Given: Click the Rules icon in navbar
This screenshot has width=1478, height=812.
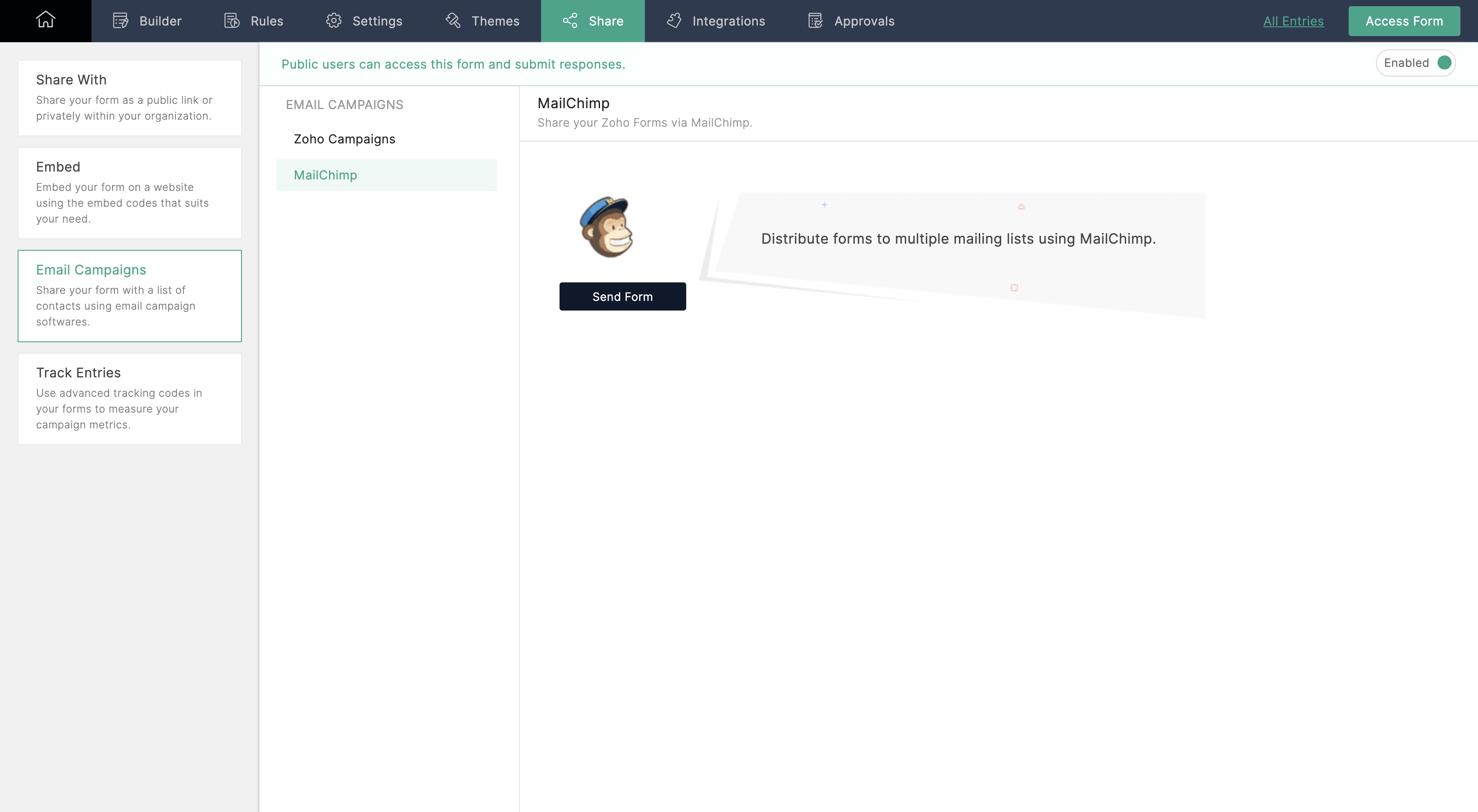Looking at the screenshot, I should [232, 21].
